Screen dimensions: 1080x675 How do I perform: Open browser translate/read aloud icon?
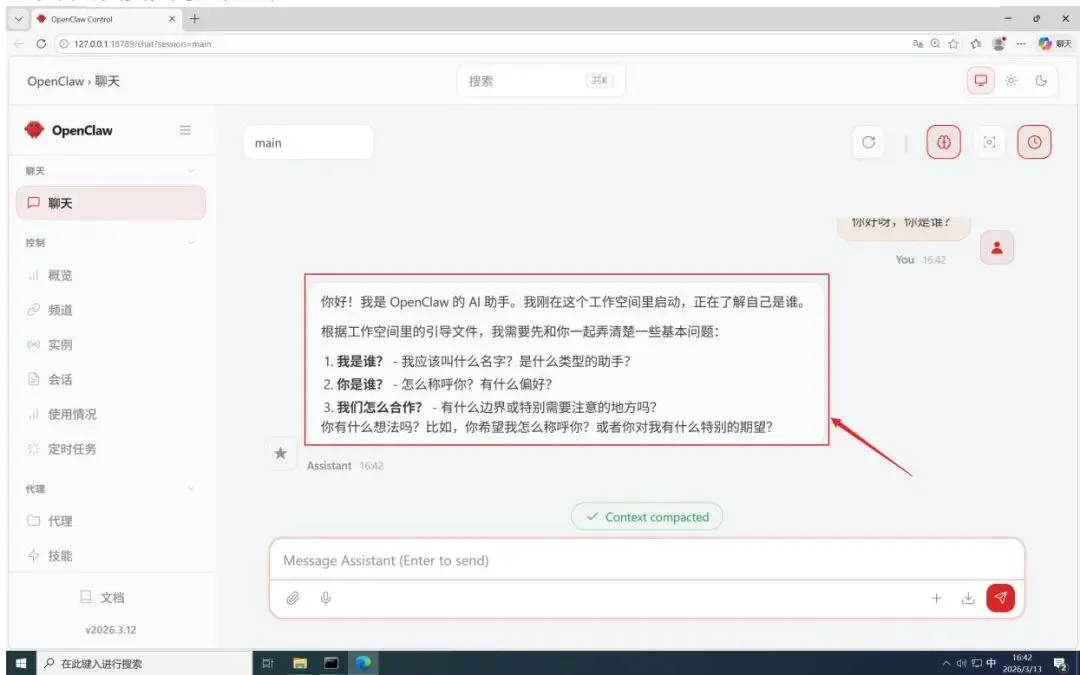pyautogui.click(x=917, y=43)
